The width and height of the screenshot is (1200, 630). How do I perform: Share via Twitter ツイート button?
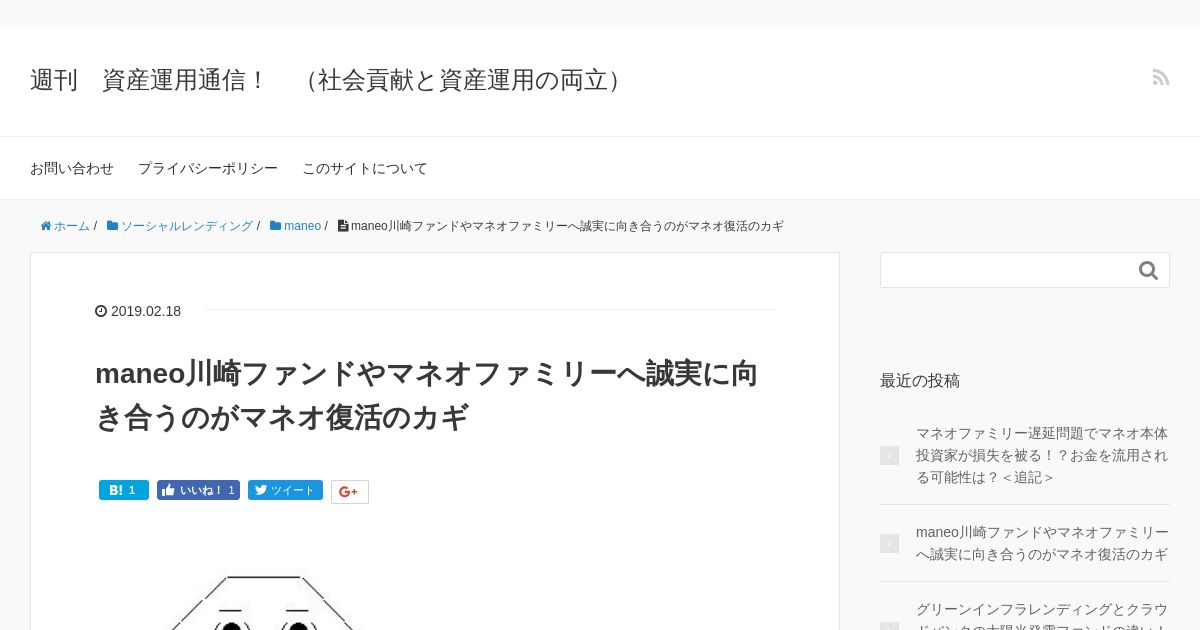coord(285,490)
